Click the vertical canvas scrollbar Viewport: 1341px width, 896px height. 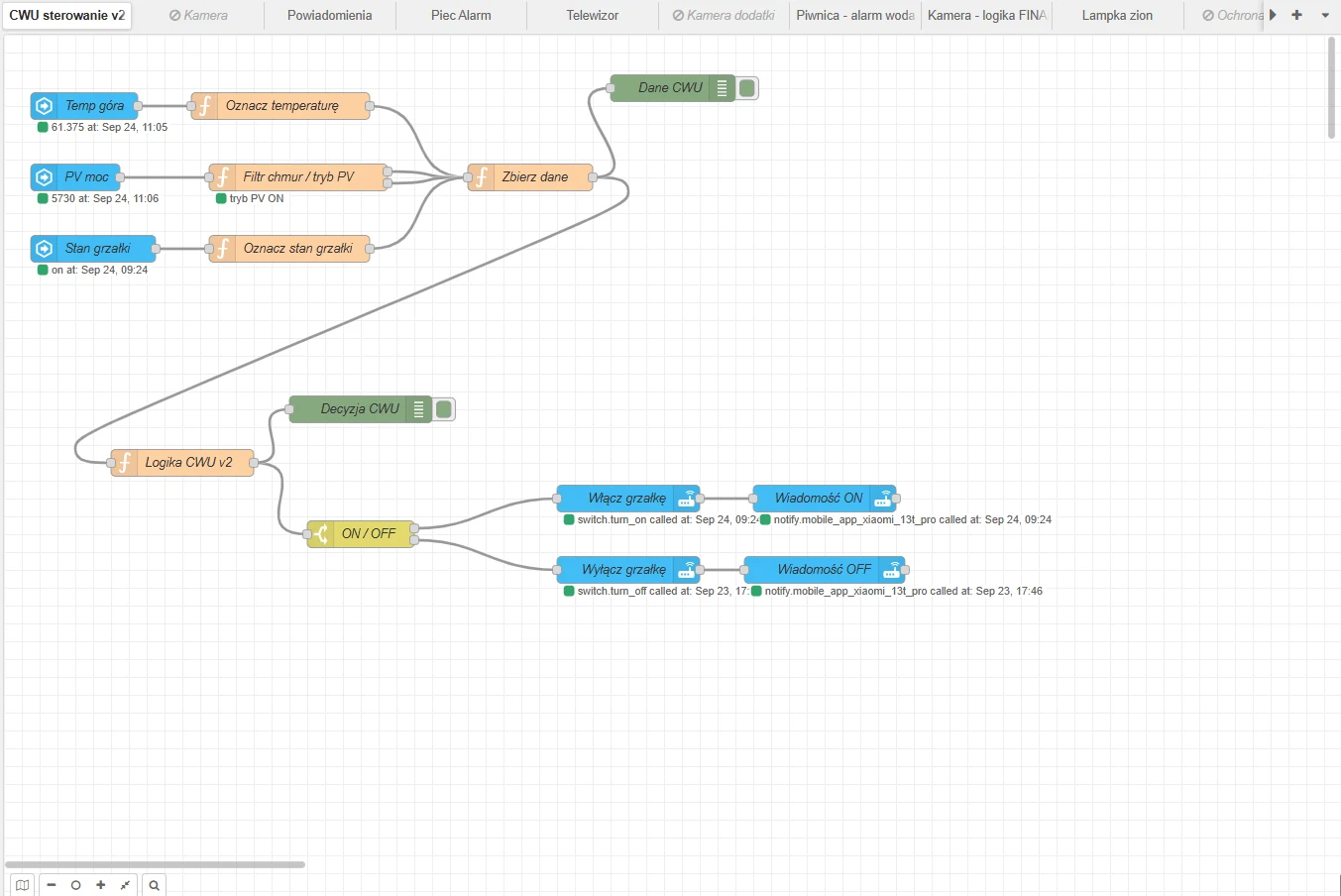click(1332, 89)
